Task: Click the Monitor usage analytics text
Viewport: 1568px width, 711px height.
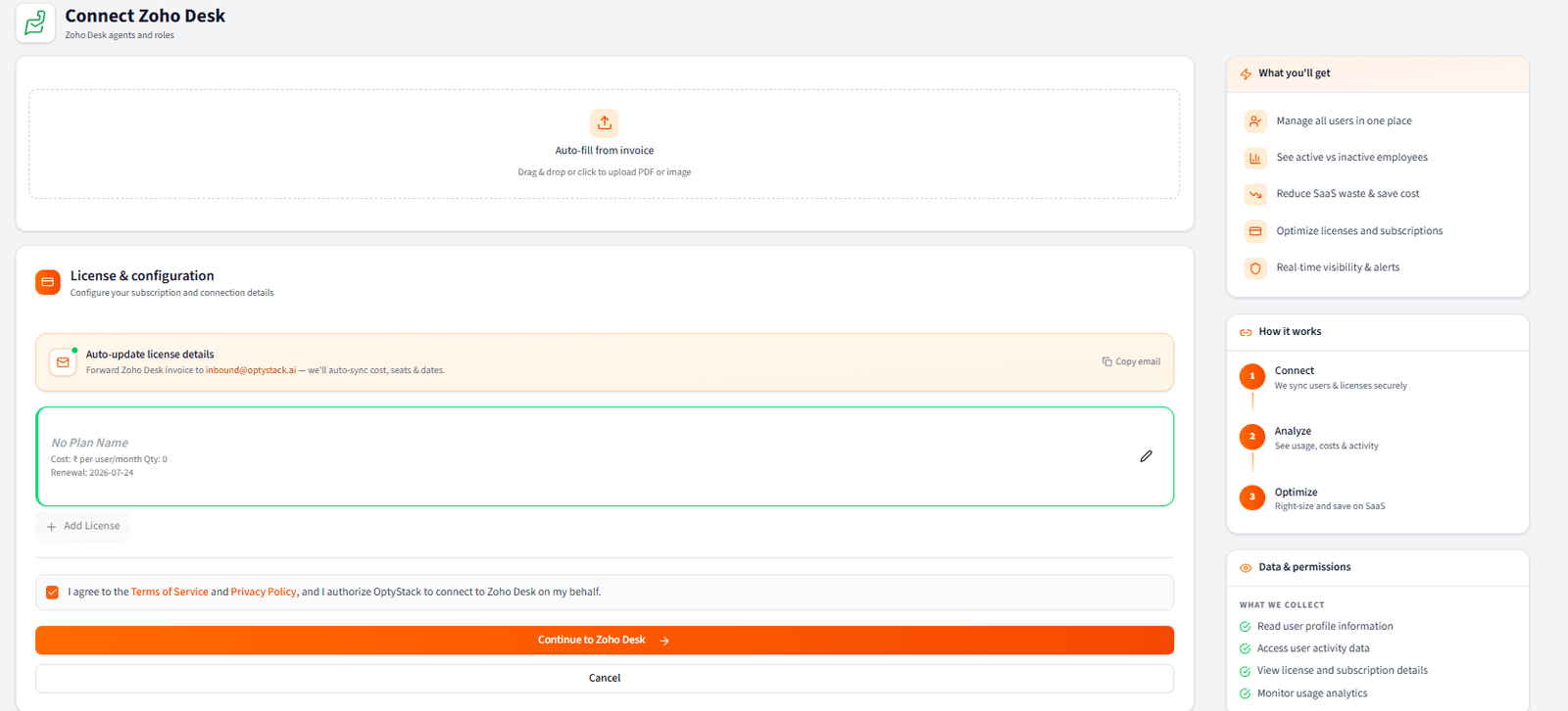Action: pyautogui.click(x=1312, y=693)
